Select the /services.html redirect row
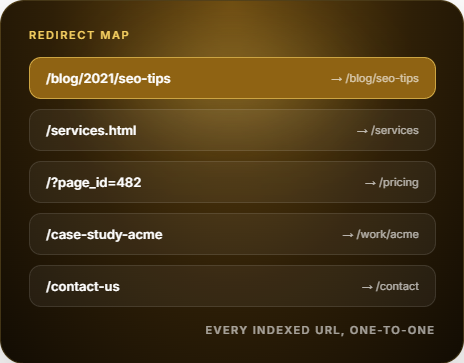The height and width of the screenshot is (363, 464). [232, 130]
